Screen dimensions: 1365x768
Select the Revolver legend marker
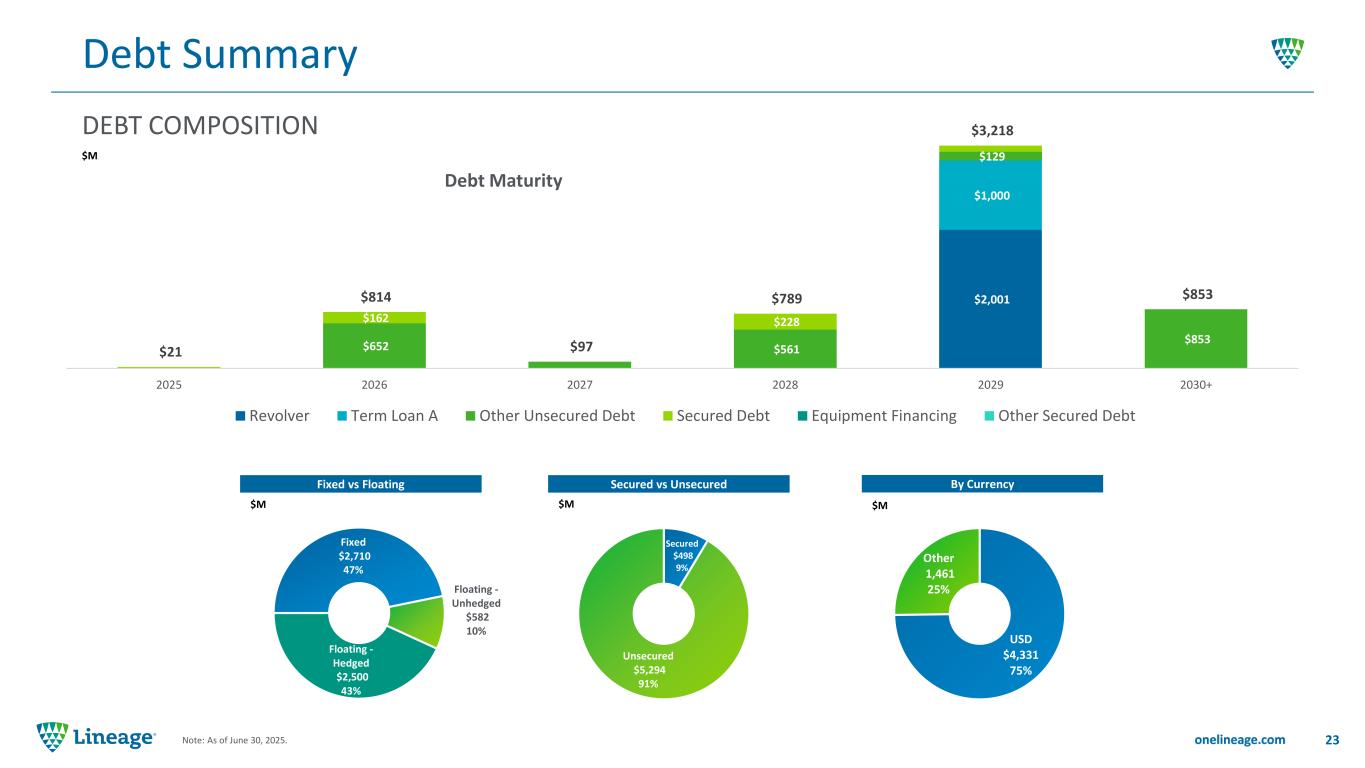pyautogui.click(x=240, y=415)
